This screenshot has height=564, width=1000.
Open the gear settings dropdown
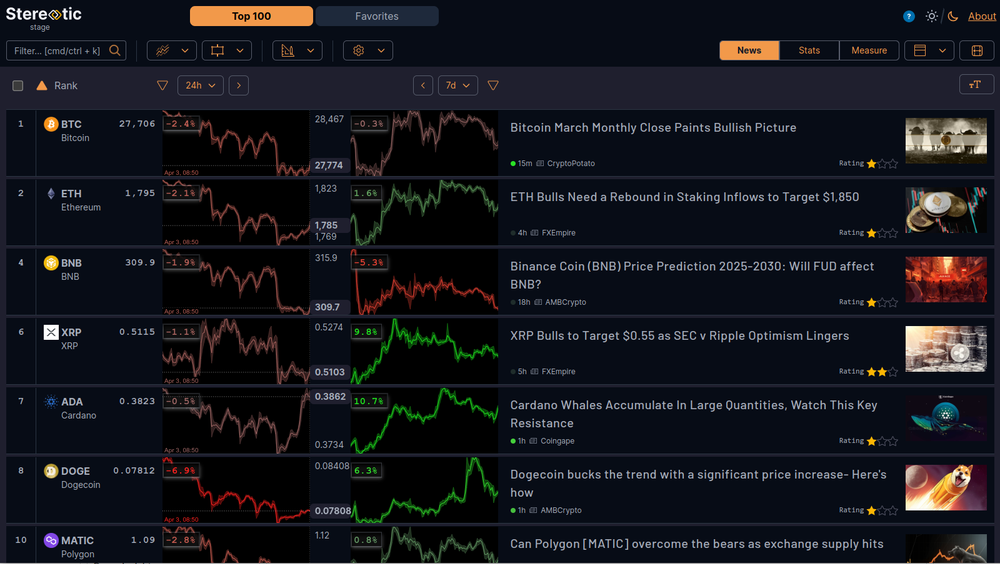pos(368,50)
